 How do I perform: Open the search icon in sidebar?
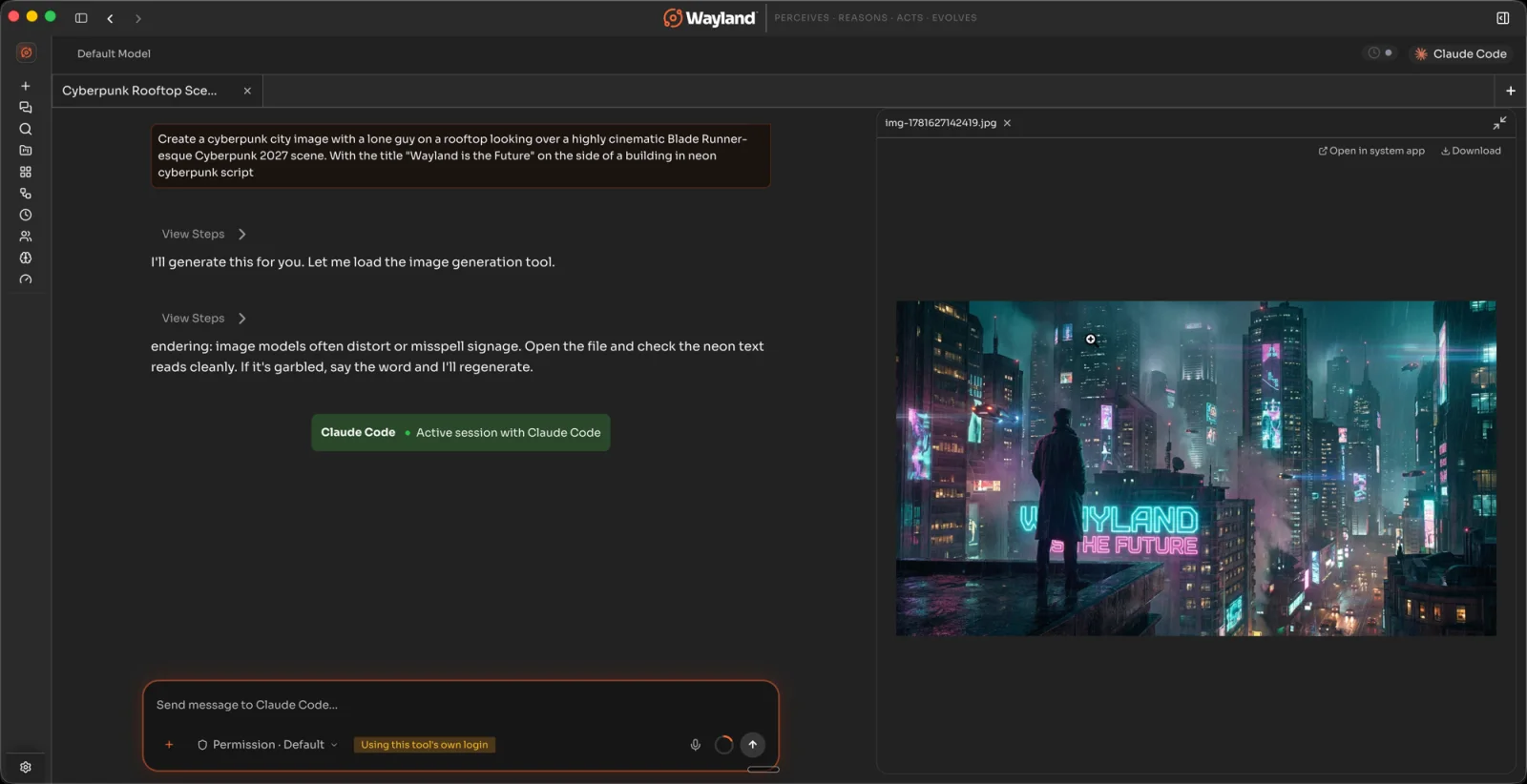click(26, 129)
